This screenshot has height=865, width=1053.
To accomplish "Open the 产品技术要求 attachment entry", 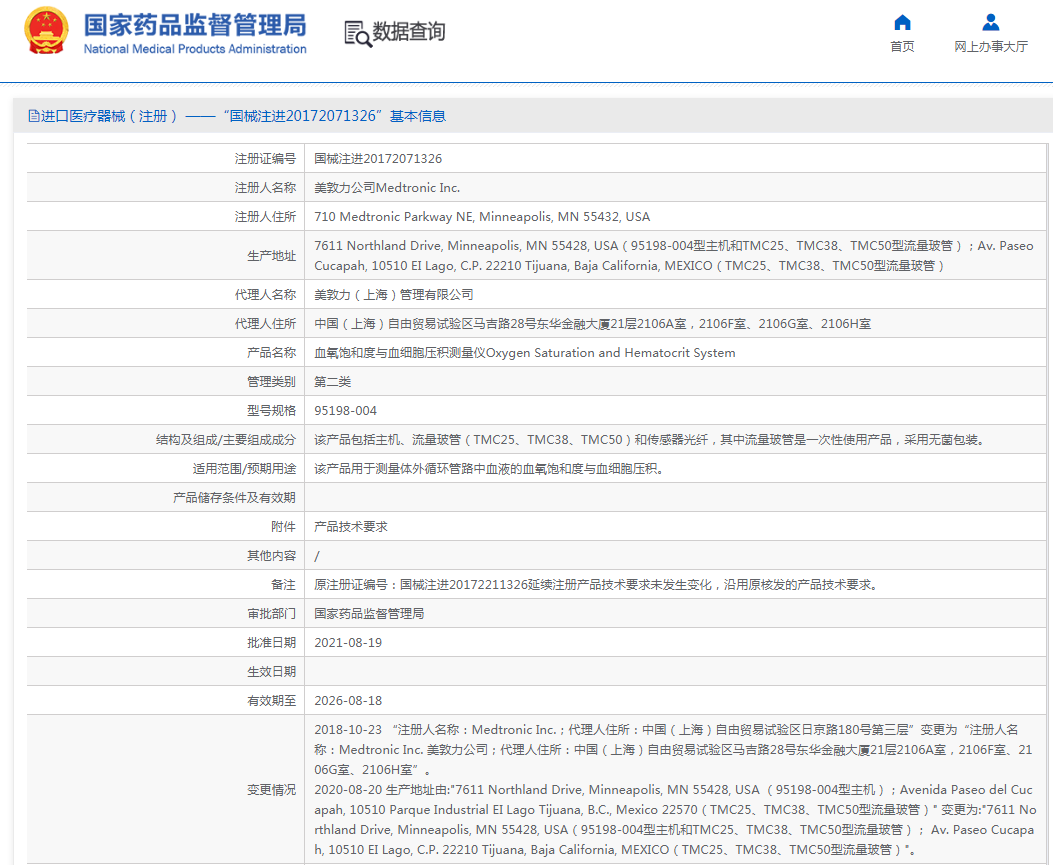I will [351, 526].
